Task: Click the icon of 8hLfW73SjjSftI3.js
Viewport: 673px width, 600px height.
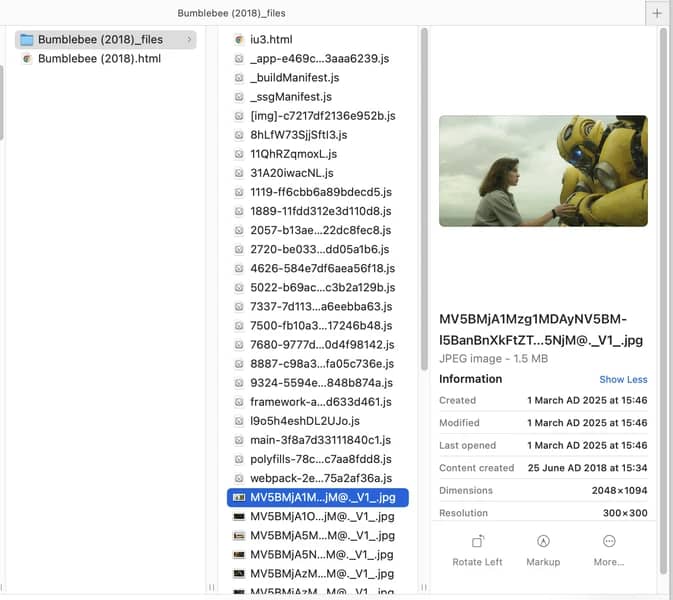Action: click(x=239, y=135)
